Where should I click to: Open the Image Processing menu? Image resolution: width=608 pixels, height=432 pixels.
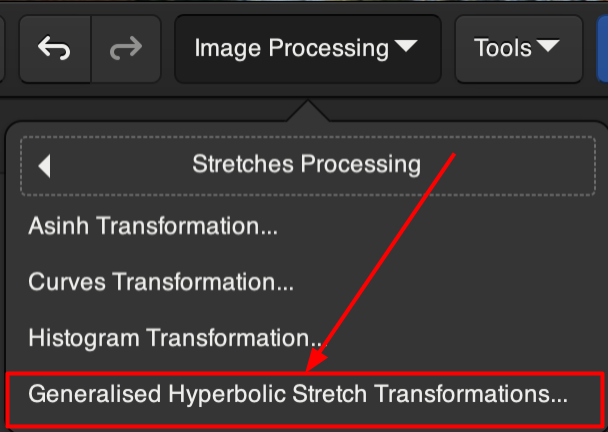[307, 47]
